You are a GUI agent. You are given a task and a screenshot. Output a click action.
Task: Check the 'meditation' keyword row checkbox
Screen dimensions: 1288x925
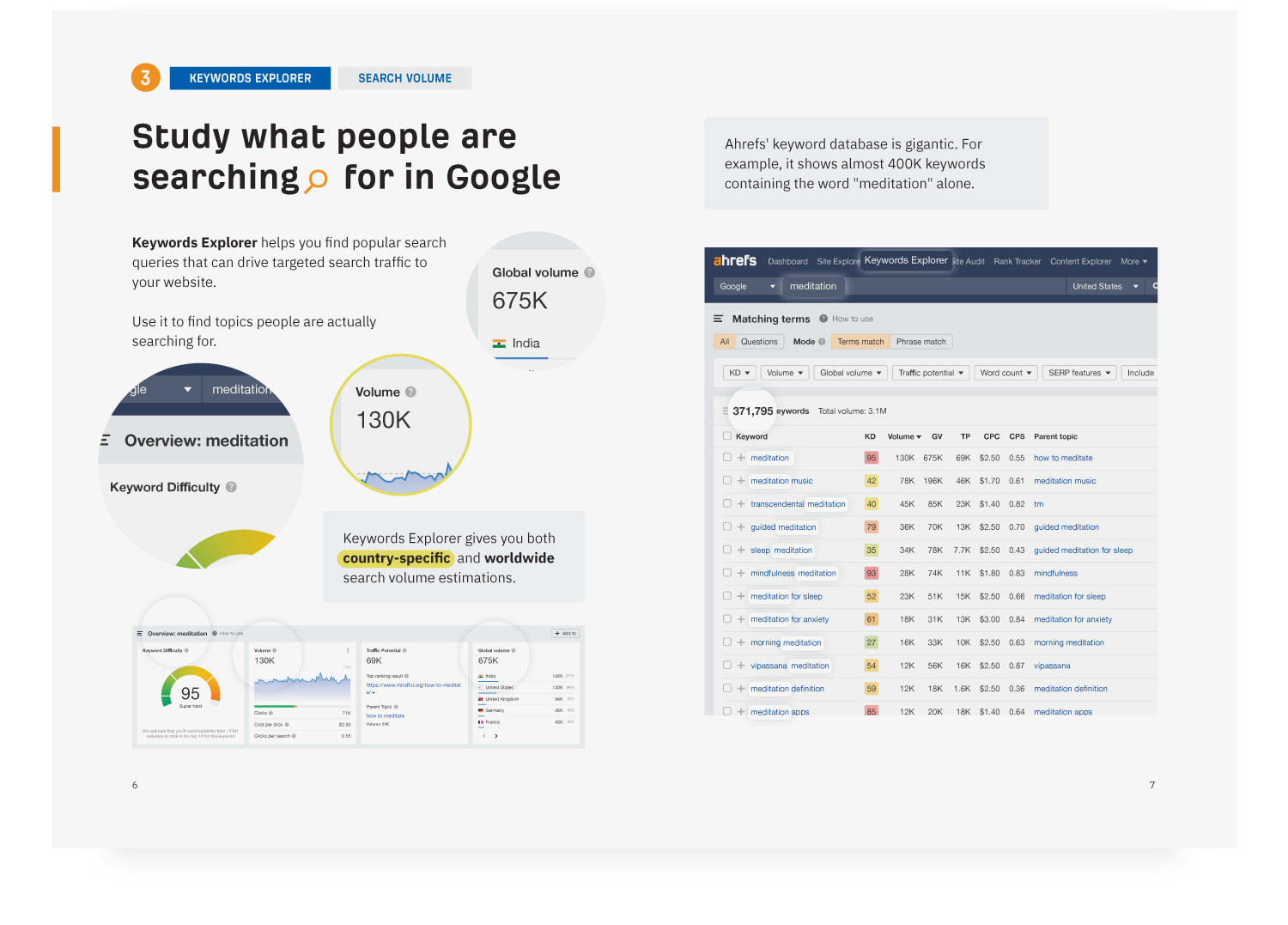pos(727,458)
